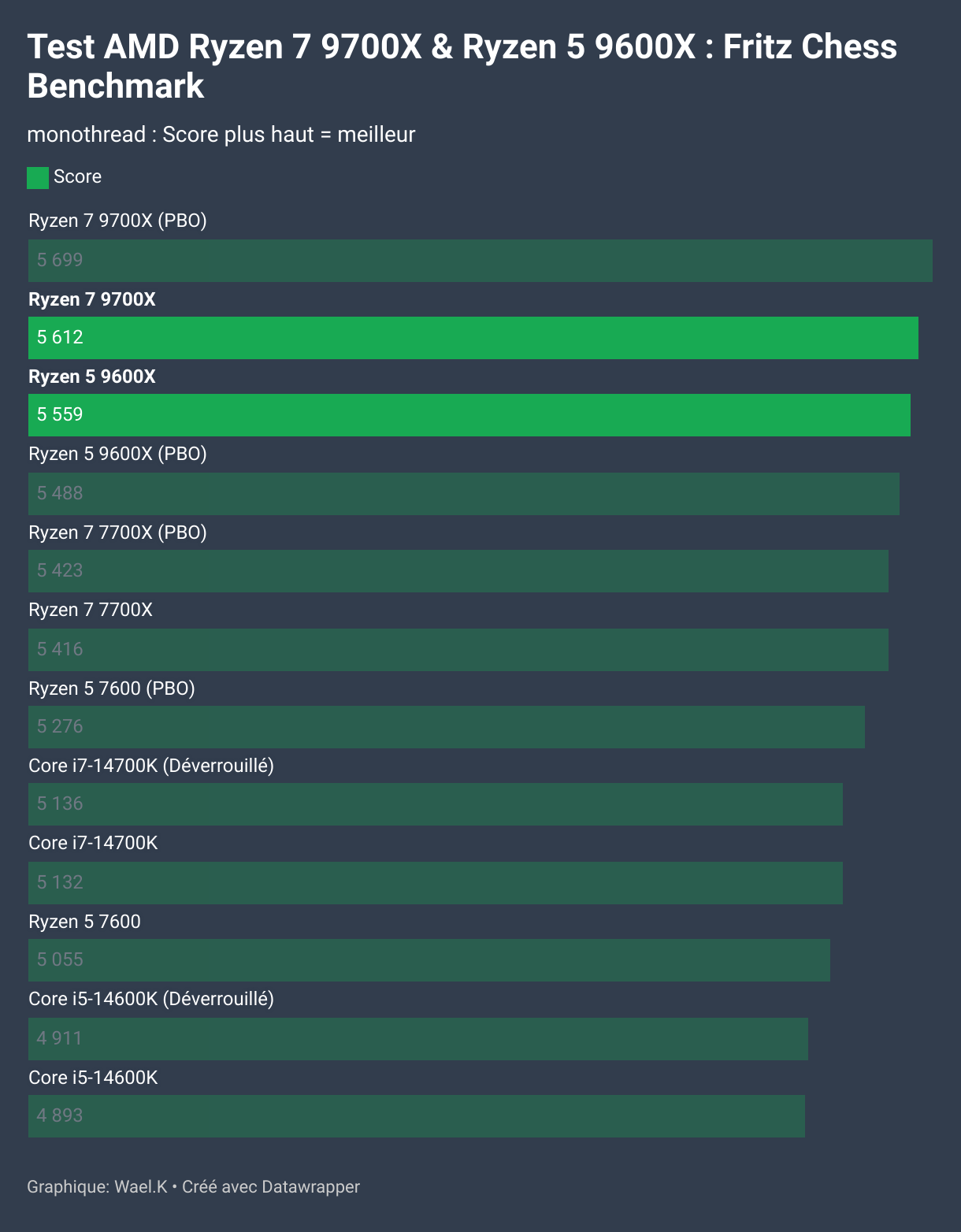Click the Ryzen 5 7600 (PBO) bar, 5 276
The height and width of the screenshot is (1232, 961).
click(x=446, y=727)
